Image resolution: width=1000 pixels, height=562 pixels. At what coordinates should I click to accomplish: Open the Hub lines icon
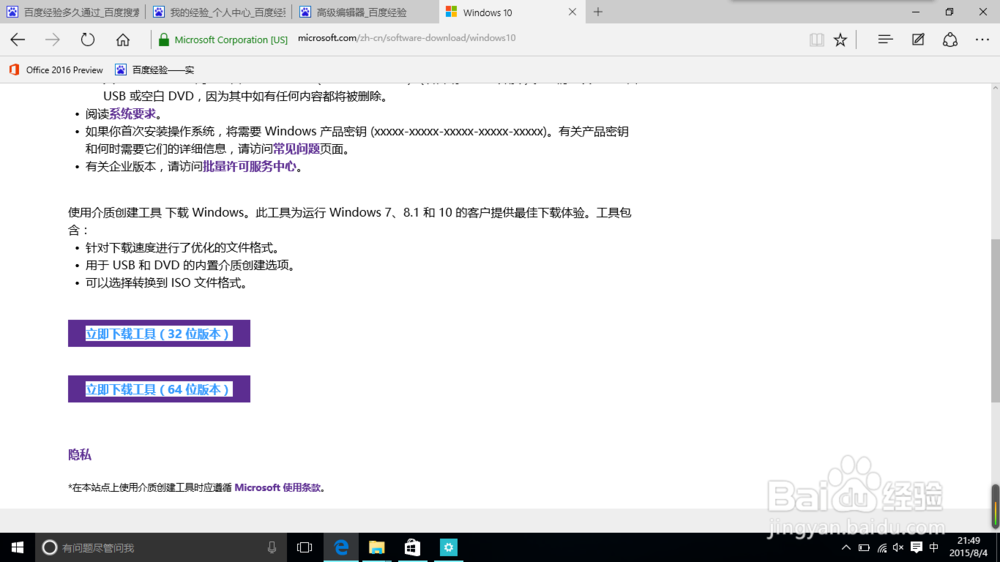point(885,40)
